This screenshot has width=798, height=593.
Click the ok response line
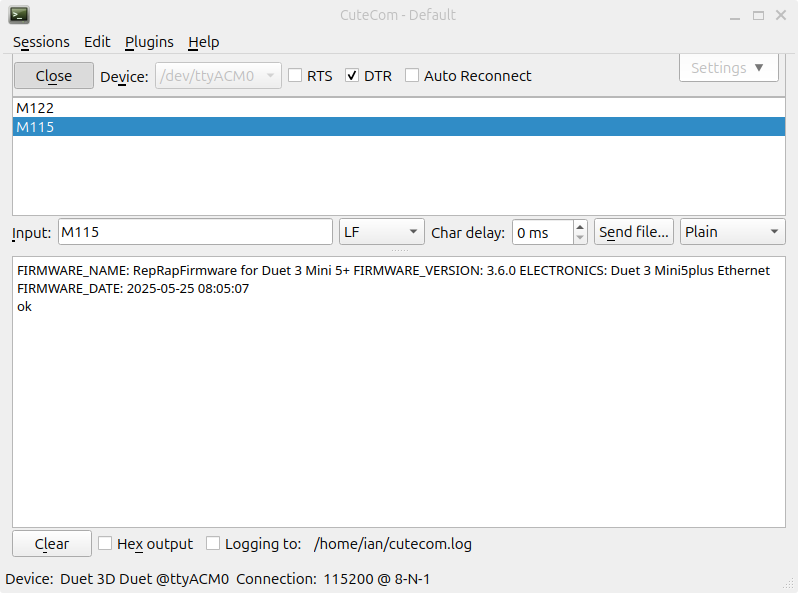coord(24,306)
